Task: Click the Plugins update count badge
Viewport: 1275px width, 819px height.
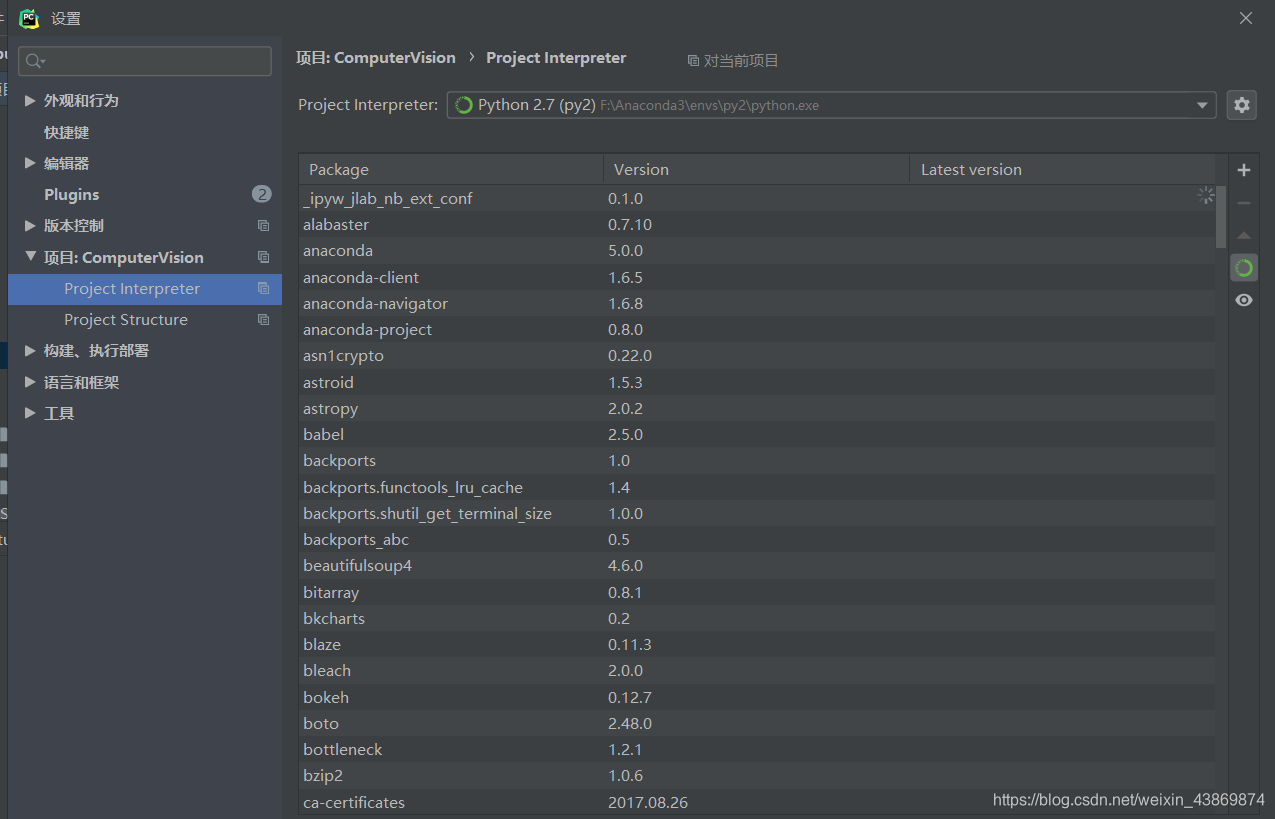Action: pyautogui.click(x=262, y=194)
